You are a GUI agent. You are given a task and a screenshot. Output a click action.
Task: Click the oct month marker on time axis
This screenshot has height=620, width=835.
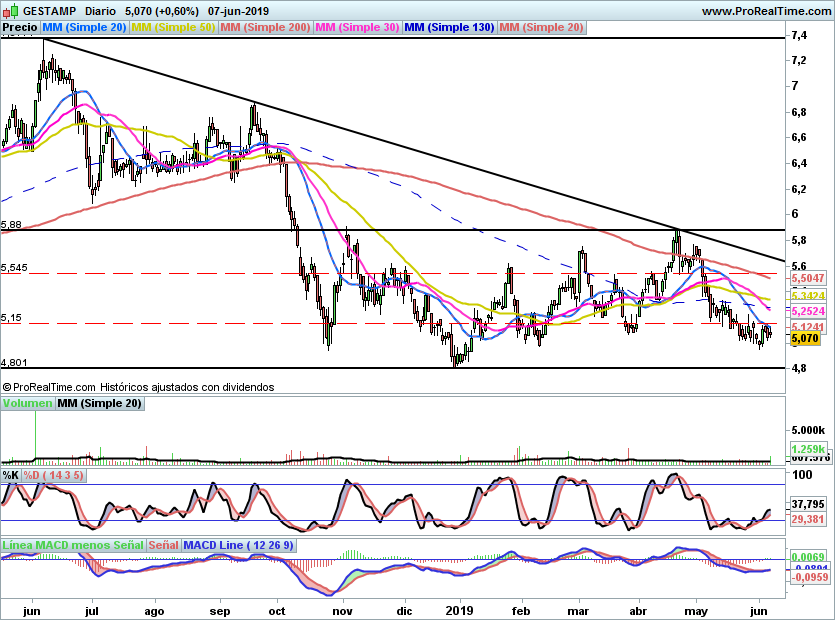point(277,611)
